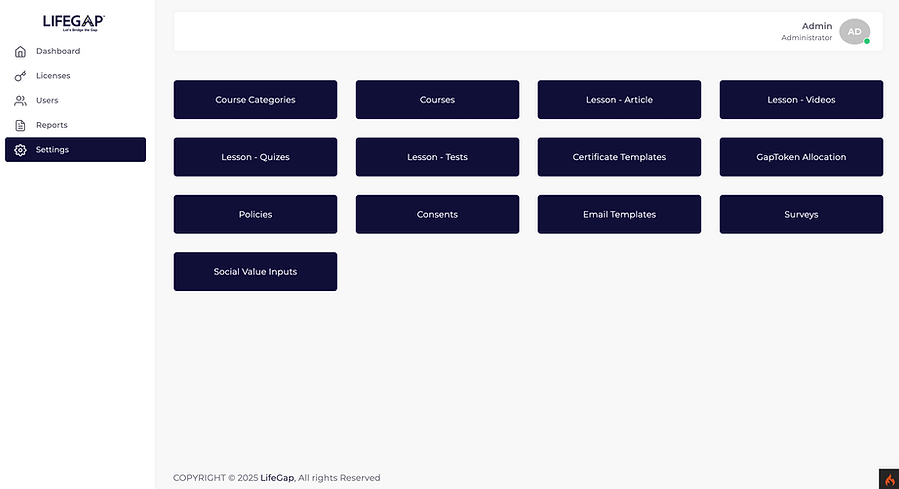
Task: Click the Licenses key icon
Action: click(20, 76)
